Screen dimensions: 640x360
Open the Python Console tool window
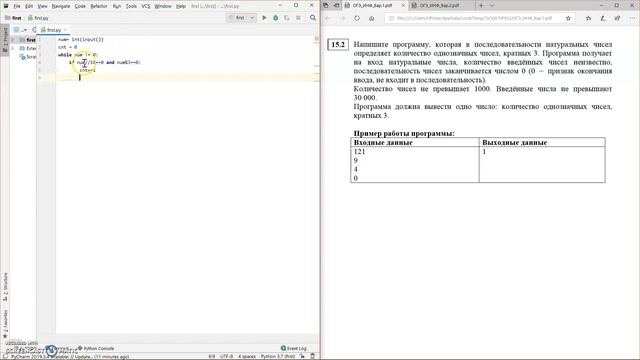click(96, 348)
